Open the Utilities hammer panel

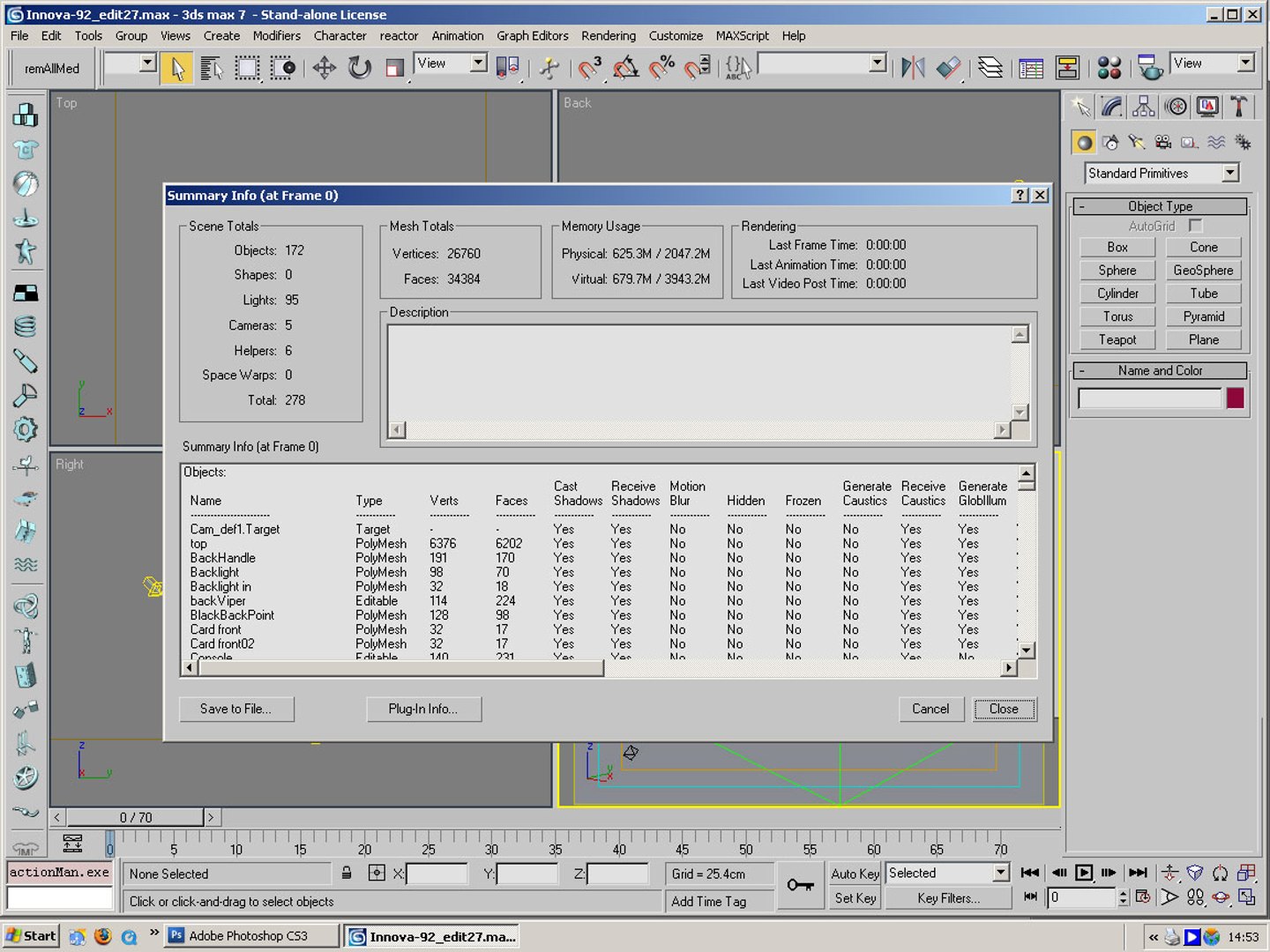[1239, 107]
